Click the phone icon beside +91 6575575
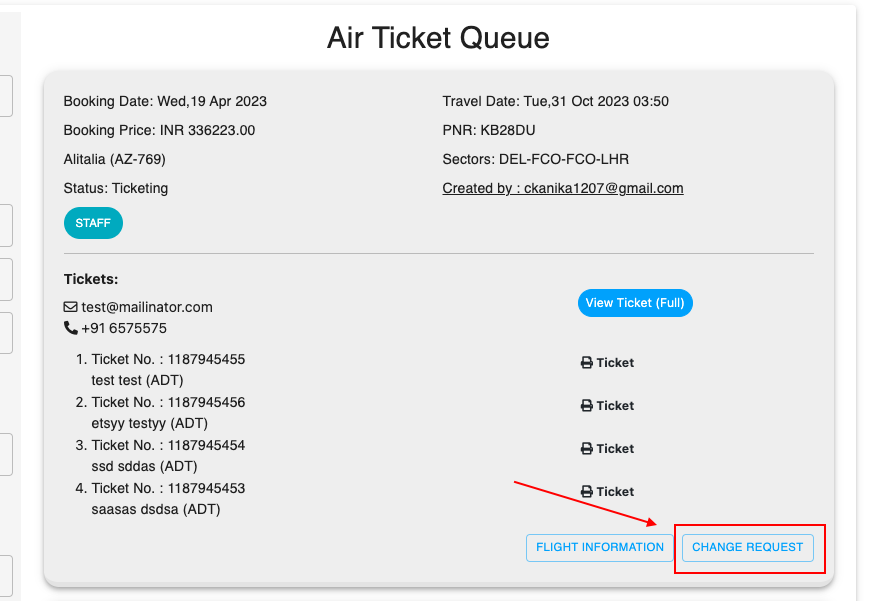This screenshot has height=601, width=874. coord(71,328)
